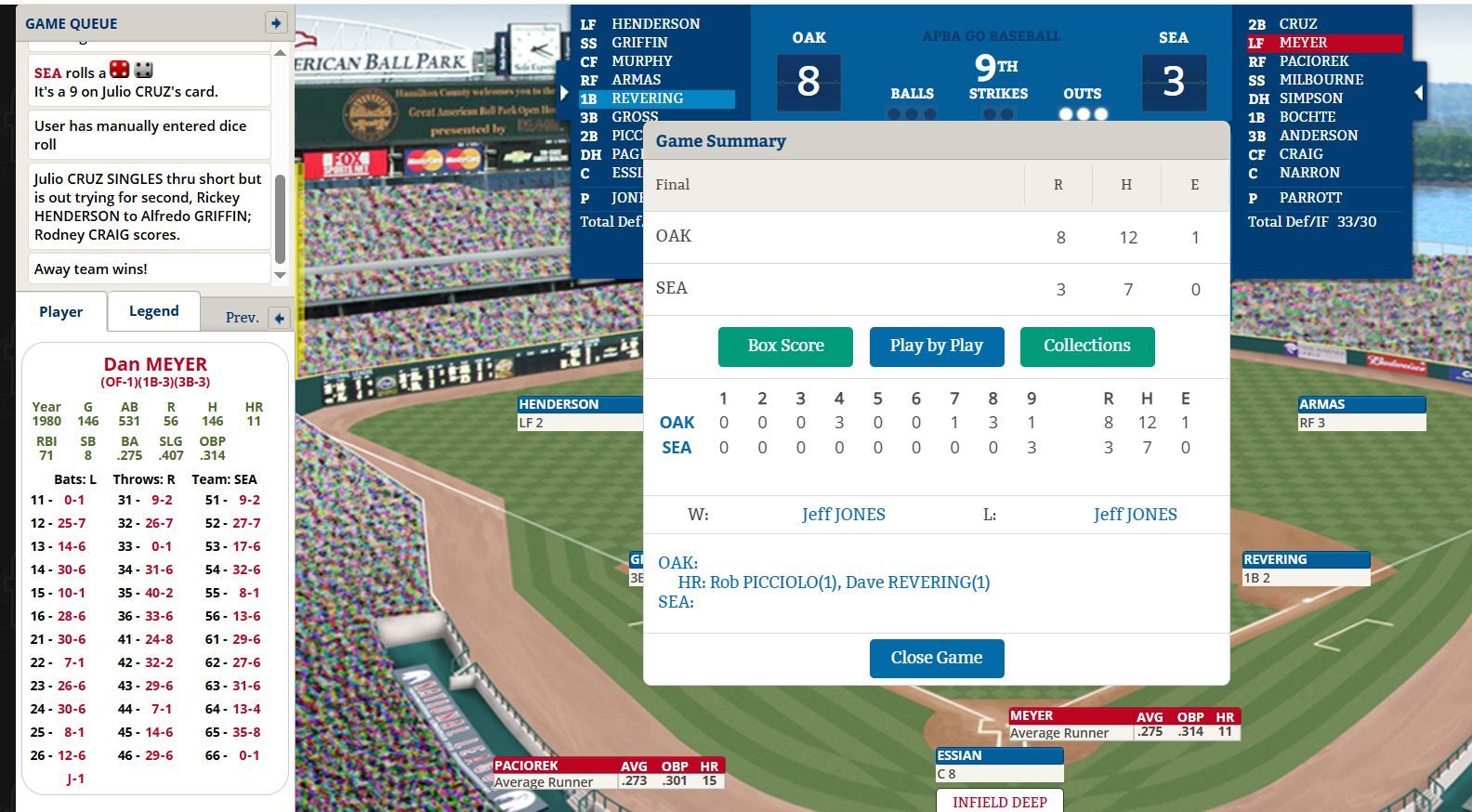
Task: Expand Oakland lineup panel left arrow
Action: point(563,93)
